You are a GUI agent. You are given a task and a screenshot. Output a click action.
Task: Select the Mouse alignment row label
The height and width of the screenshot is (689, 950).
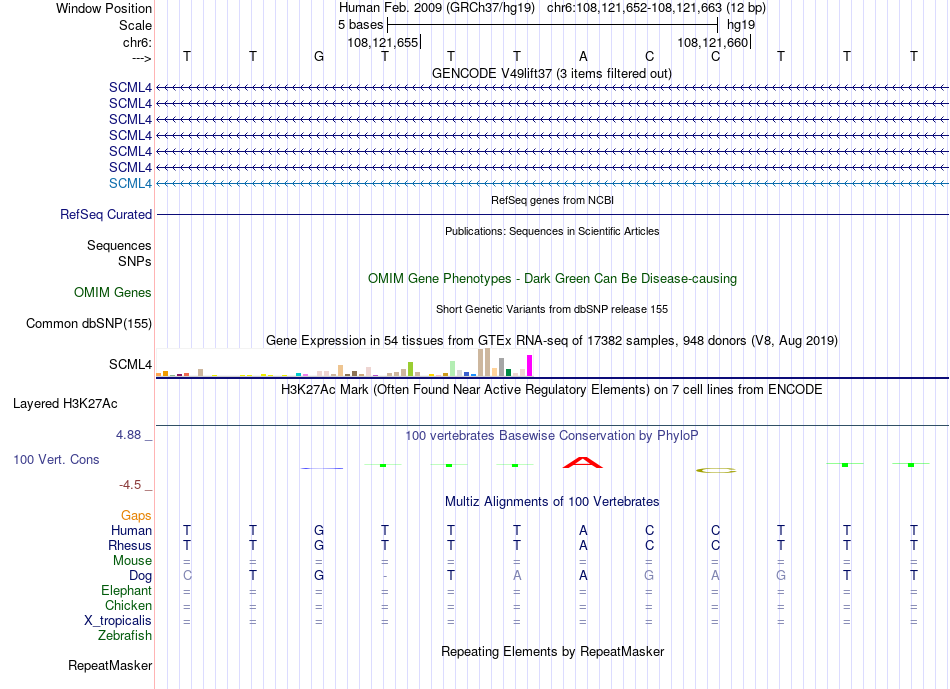tap(132, 561)
